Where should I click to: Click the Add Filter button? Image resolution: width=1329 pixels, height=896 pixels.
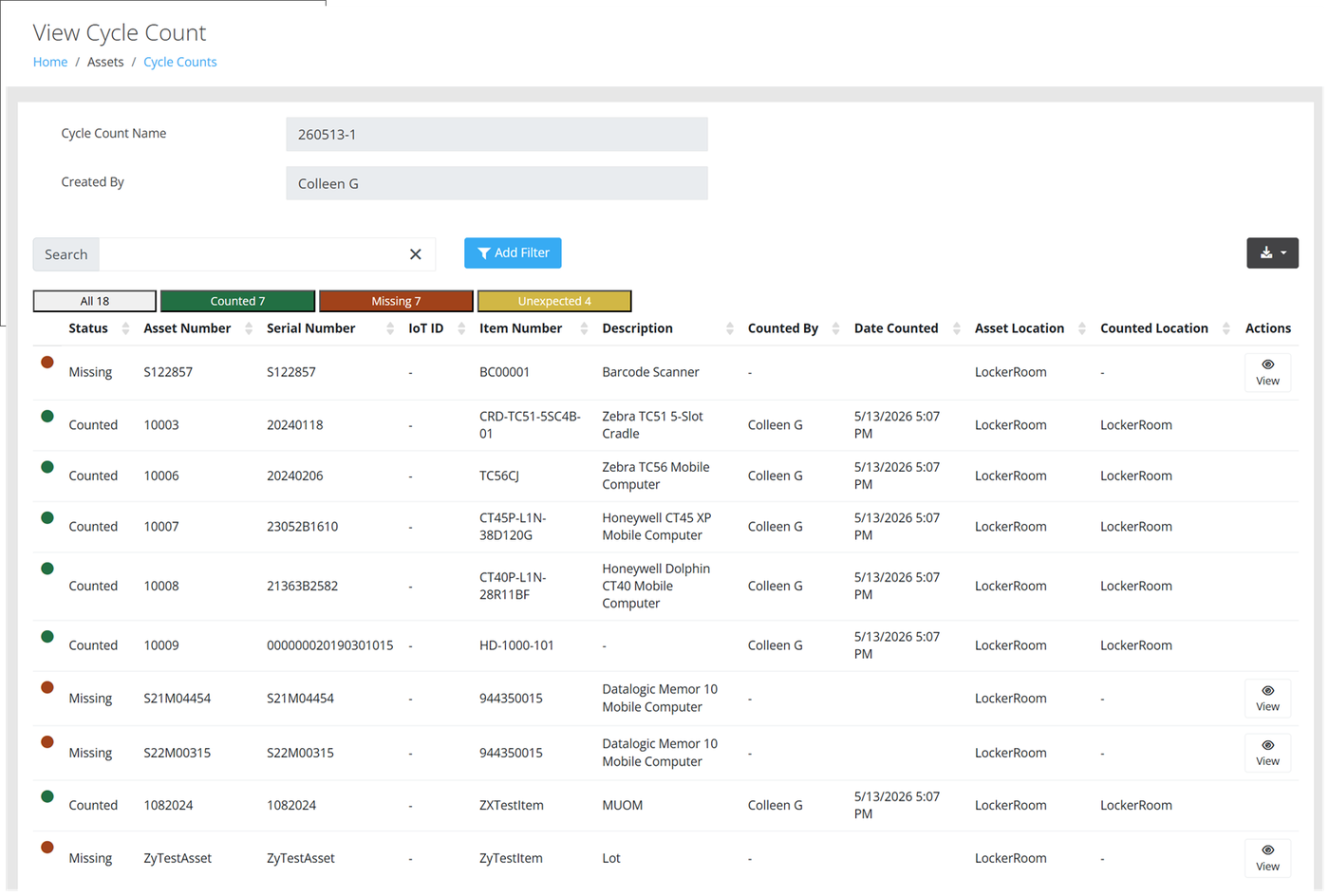[513, 253]
